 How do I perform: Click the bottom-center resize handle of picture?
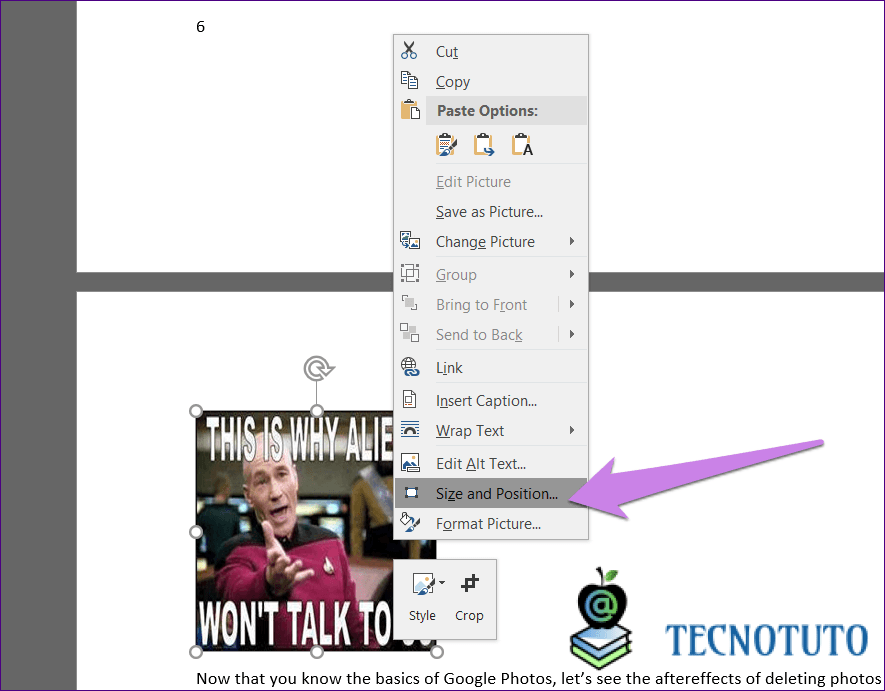click(317, 652)
